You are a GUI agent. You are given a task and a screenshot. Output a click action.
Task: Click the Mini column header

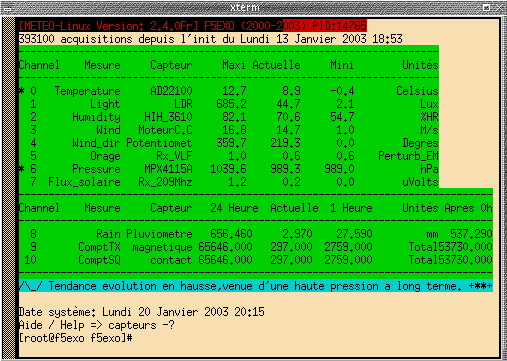(342, 65)
